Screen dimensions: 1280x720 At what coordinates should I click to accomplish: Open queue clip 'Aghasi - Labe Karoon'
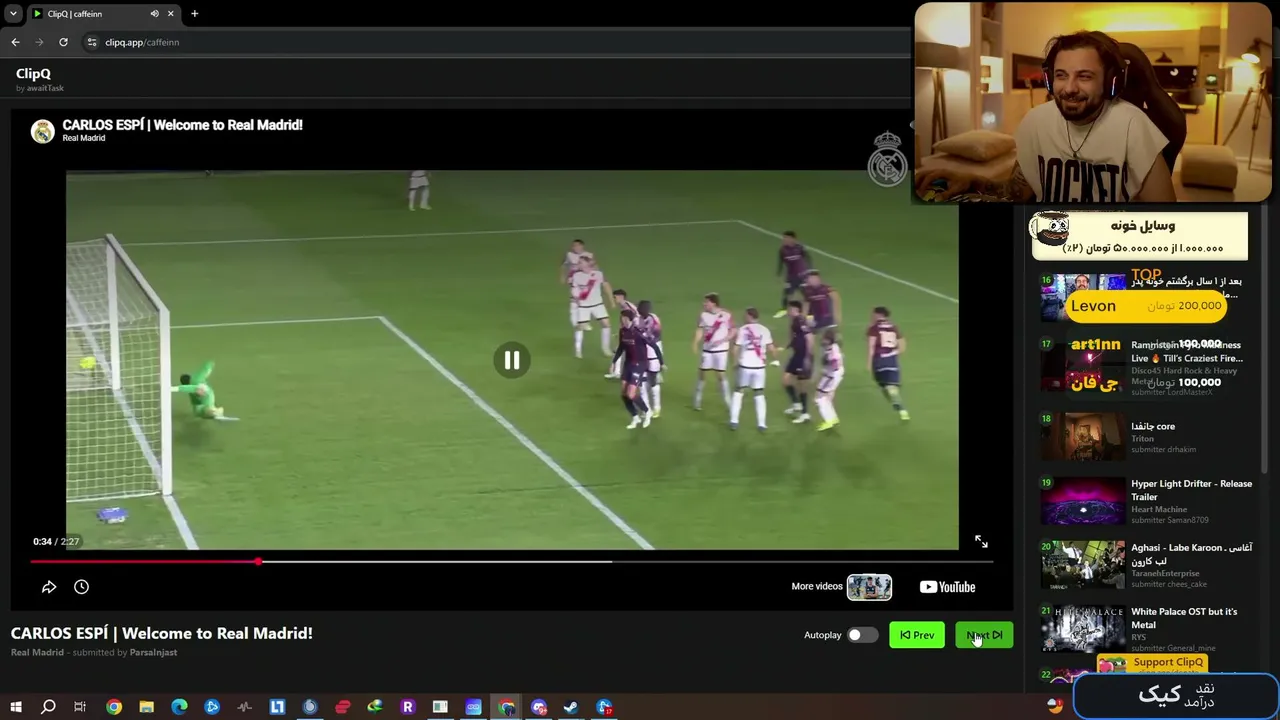(1191, 554)
